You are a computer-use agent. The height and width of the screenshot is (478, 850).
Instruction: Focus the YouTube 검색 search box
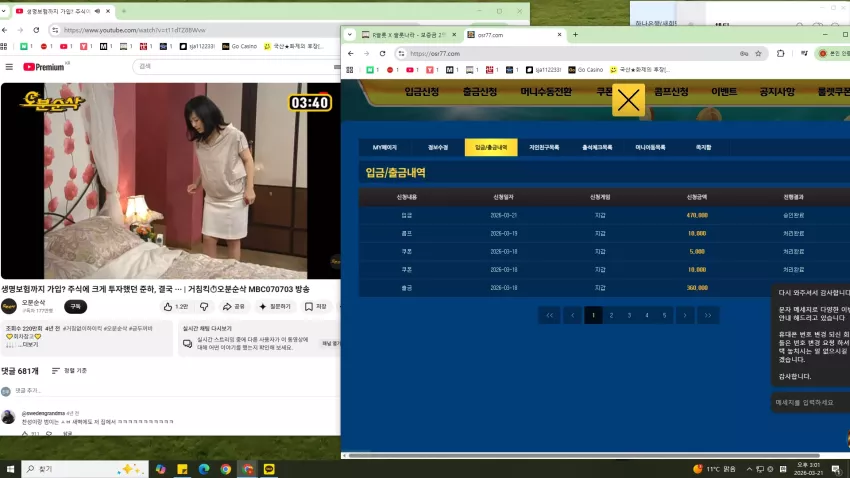pos(233,66)
